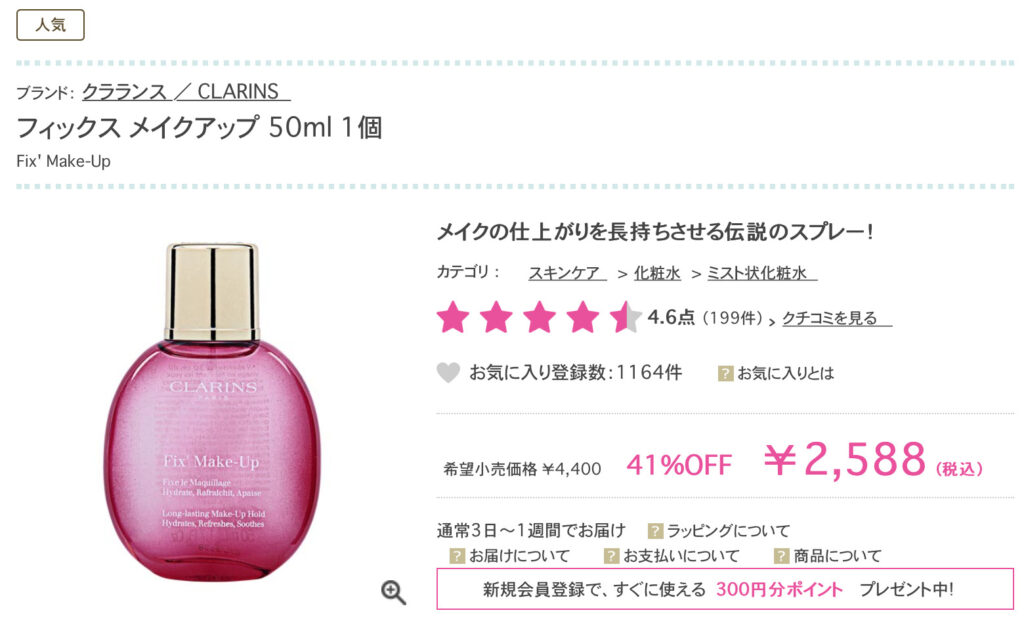Screen dimensions: 1024x621
Task: Click question icon beside お気に入りとは
Action: [x=725, y=374]
